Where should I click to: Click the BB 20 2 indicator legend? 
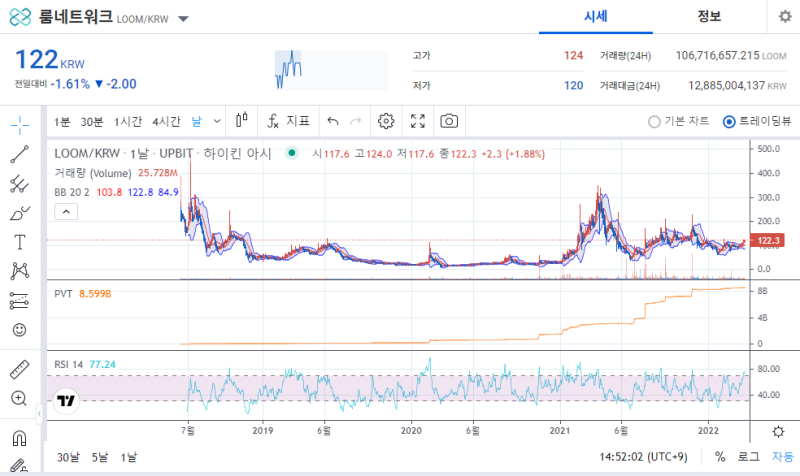click(x=71, y=192)
